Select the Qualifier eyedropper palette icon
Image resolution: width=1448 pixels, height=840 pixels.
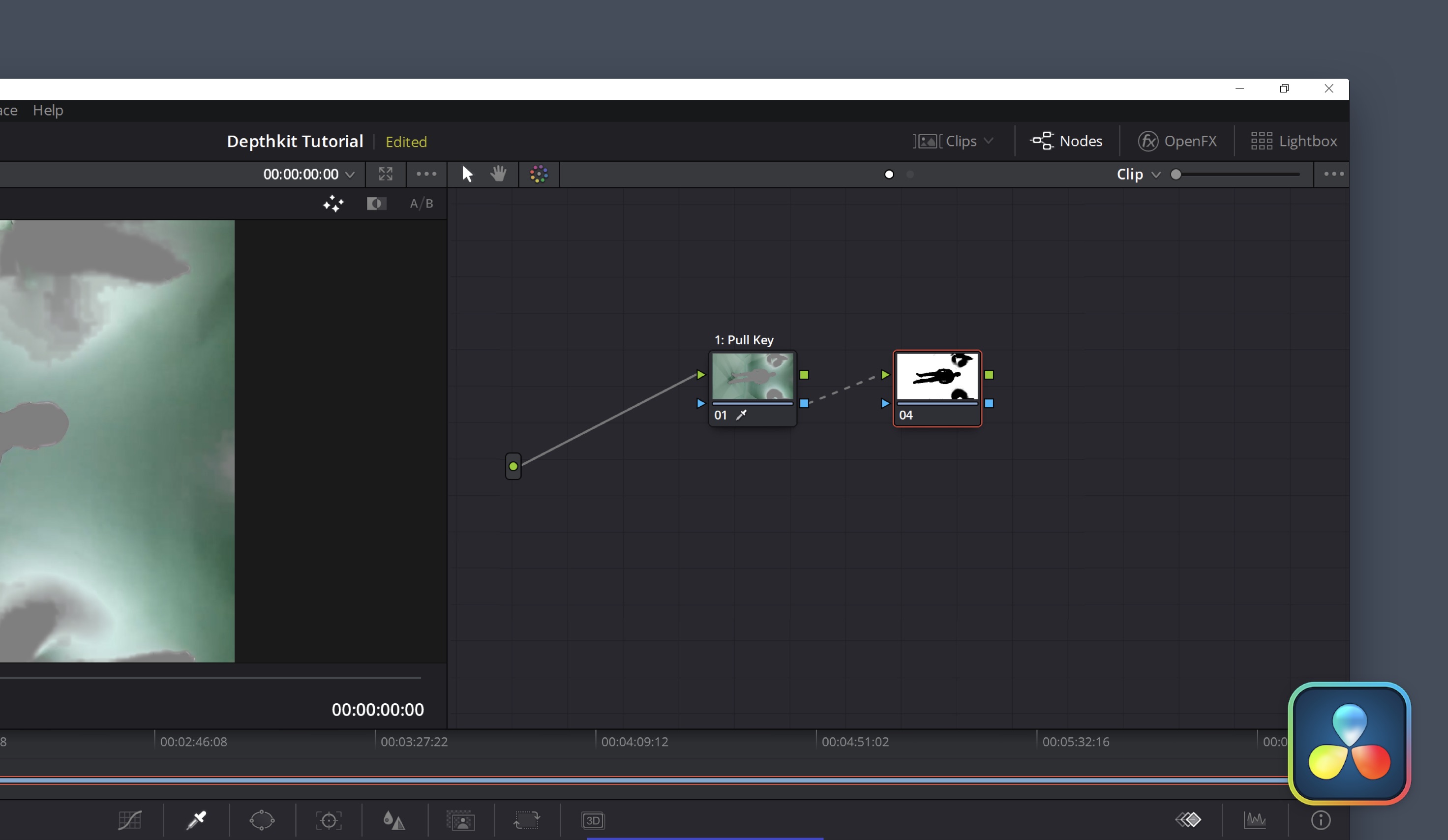(x=196, y=820)
